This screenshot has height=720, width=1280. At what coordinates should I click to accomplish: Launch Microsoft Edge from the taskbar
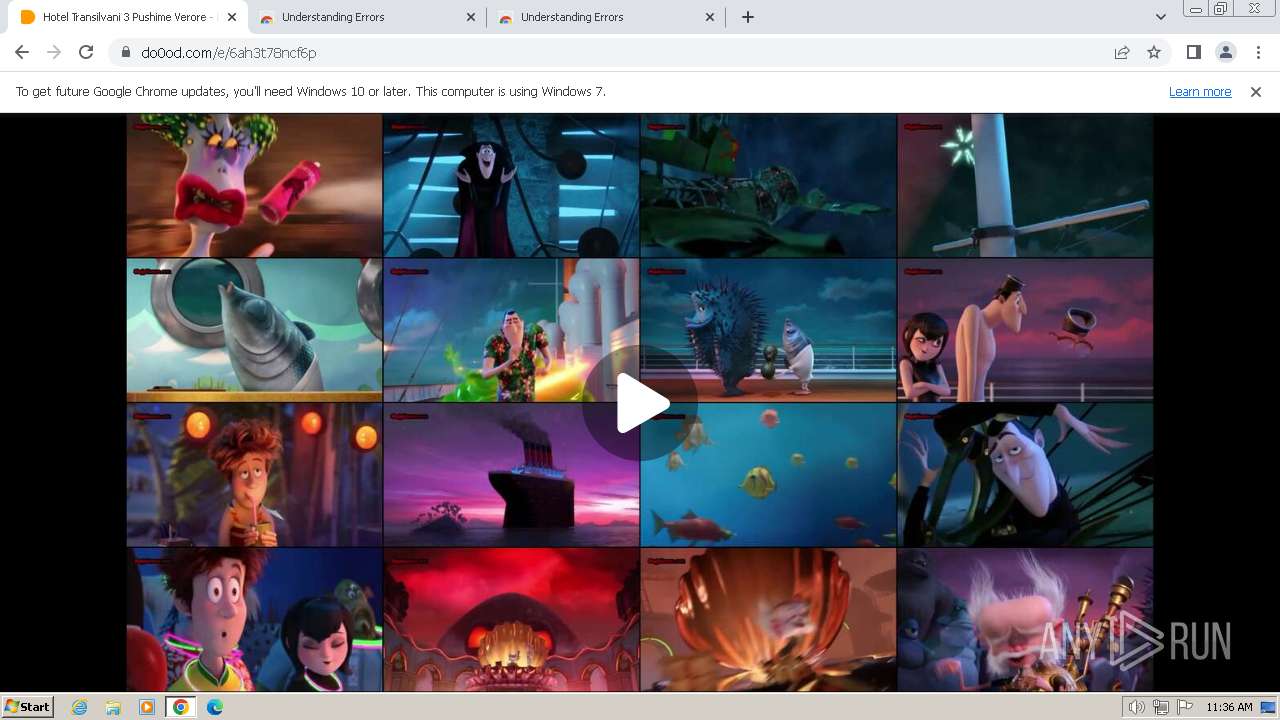click(215, 707)
